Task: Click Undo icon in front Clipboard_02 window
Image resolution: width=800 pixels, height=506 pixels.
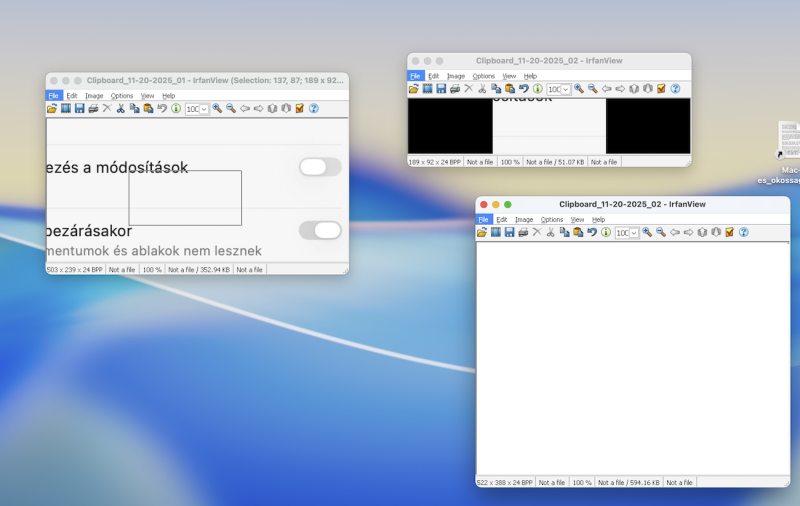Action: click(592, 232)
